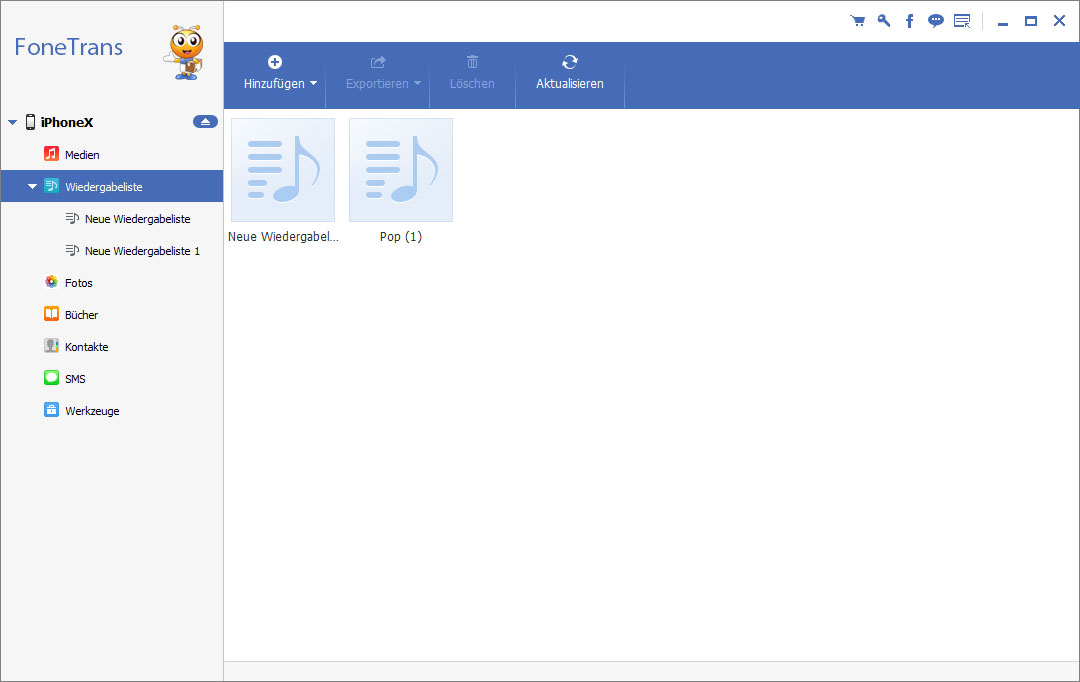Open the shopping cart icon

(858, 21)
